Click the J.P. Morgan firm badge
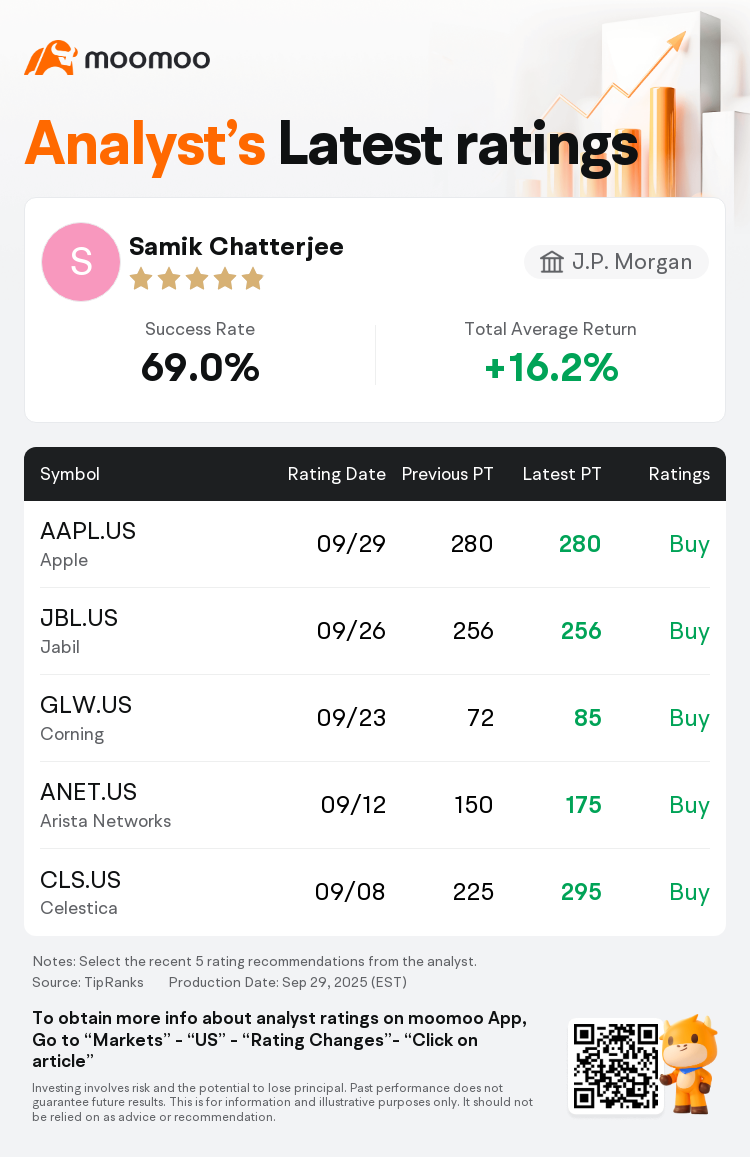Screen dimensions: 750x1157 616,262
